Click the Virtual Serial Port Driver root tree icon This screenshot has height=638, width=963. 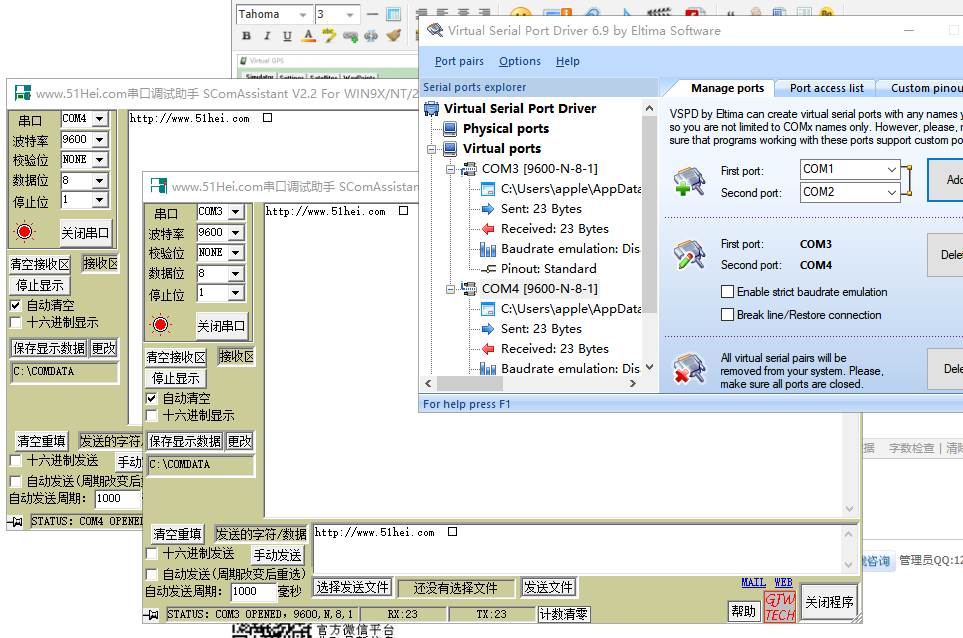pyautogui.click(x=432, y=109)
